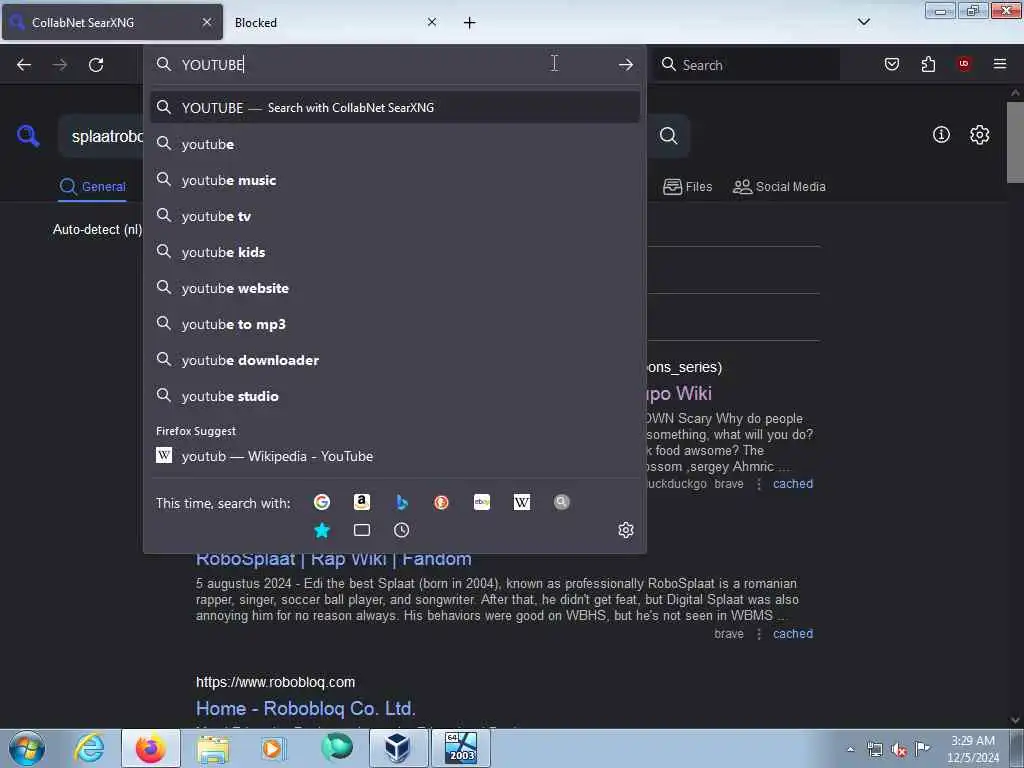This screenshot has width=1024, height=768.
Task: Choose the youtube studio suggestion
Action: point(395,396)
